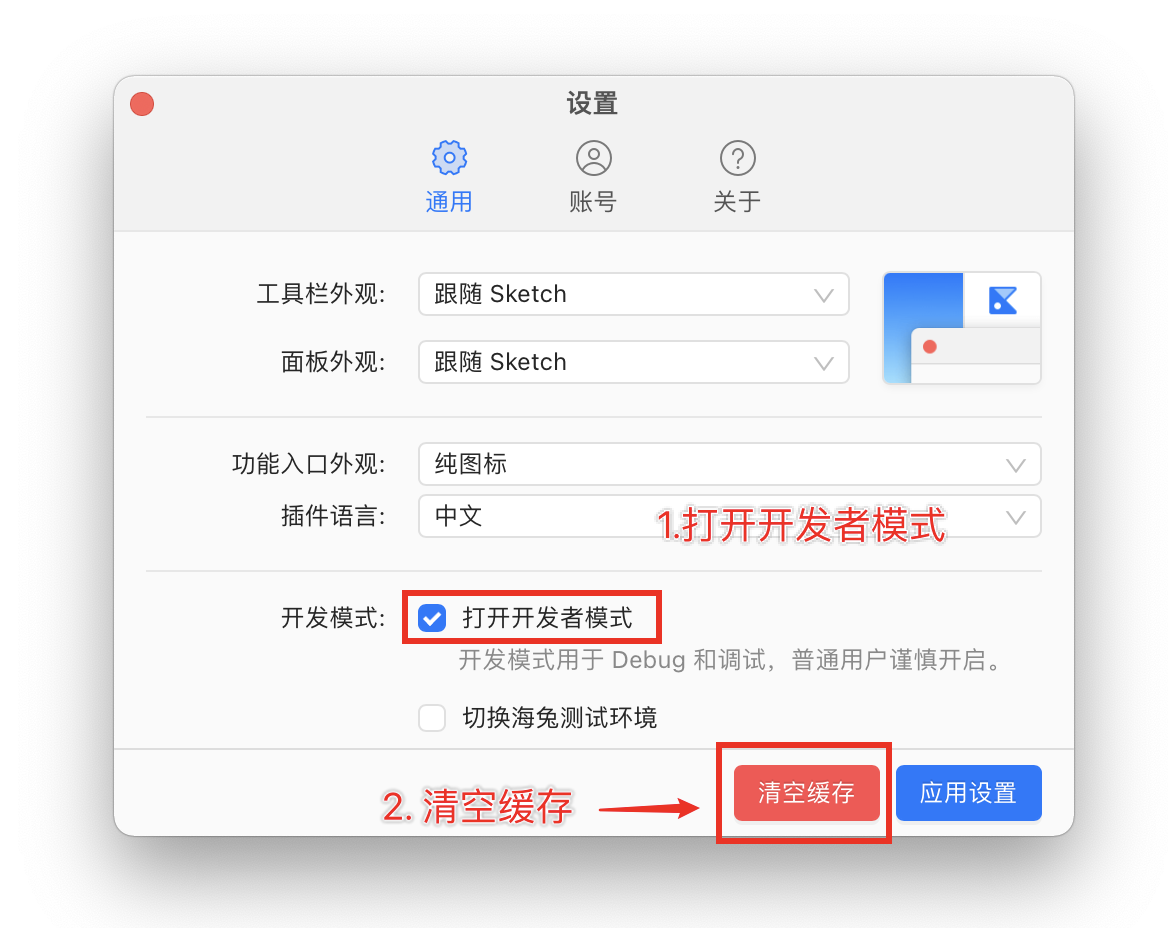Image resolution: width=1168 pixels, height=928 pixels.
Task: Close the settings window with the red button
Action: click(x=142, y=104)
